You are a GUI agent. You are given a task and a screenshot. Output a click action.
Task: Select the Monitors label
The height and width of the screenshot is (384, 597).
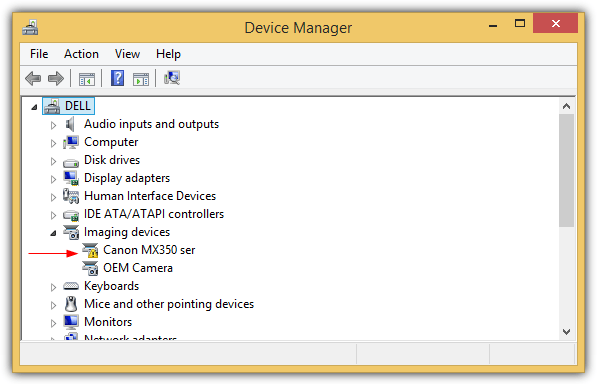[108, 322]
